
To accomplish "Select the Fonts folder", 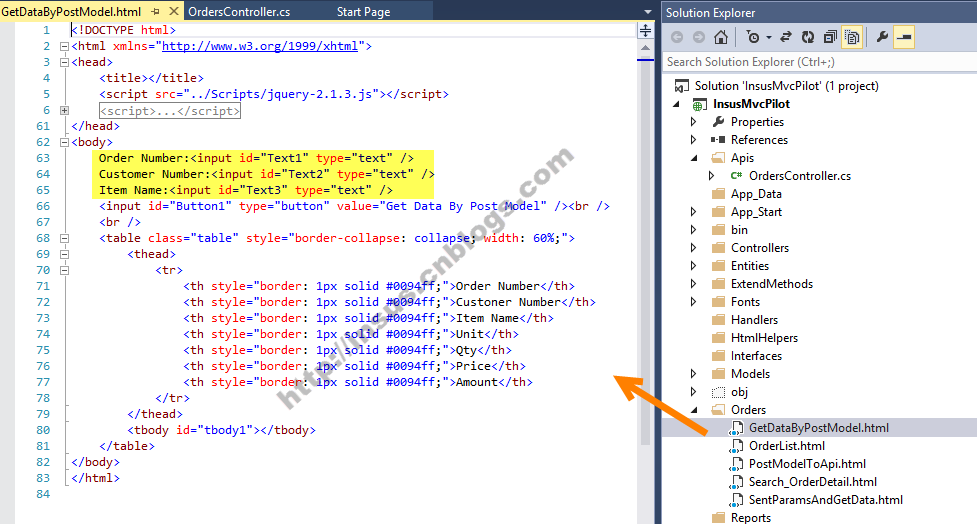I will pos(745,302).
